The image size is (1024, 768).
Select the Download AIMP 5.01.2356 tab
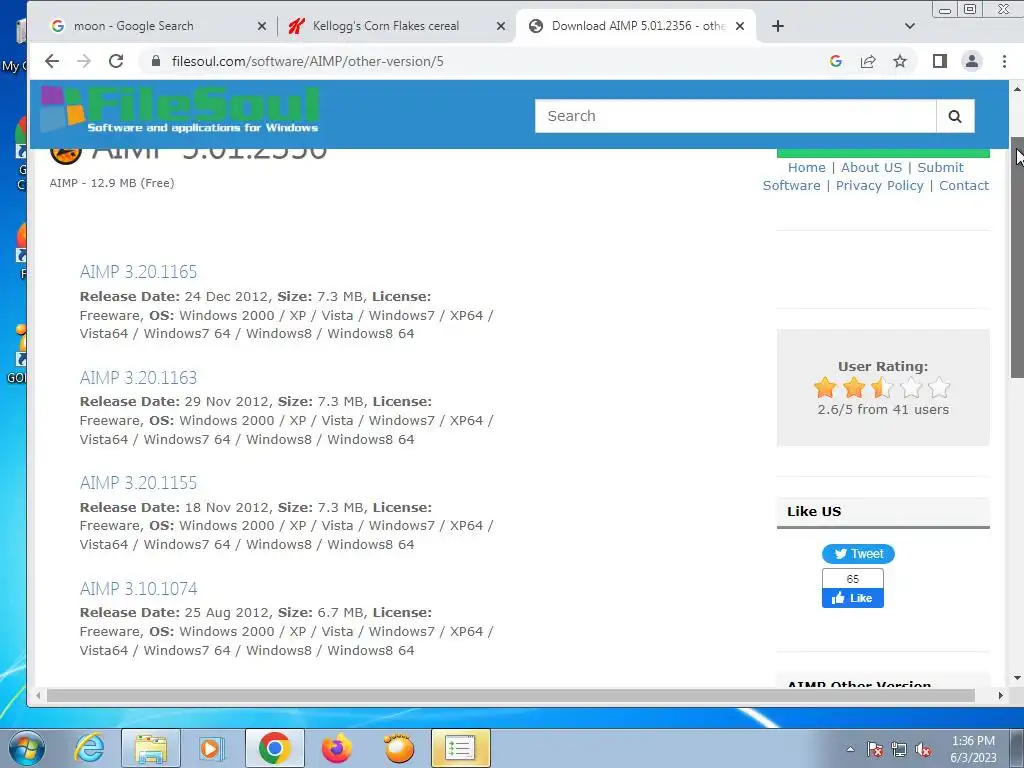click(x=638, y=26)
